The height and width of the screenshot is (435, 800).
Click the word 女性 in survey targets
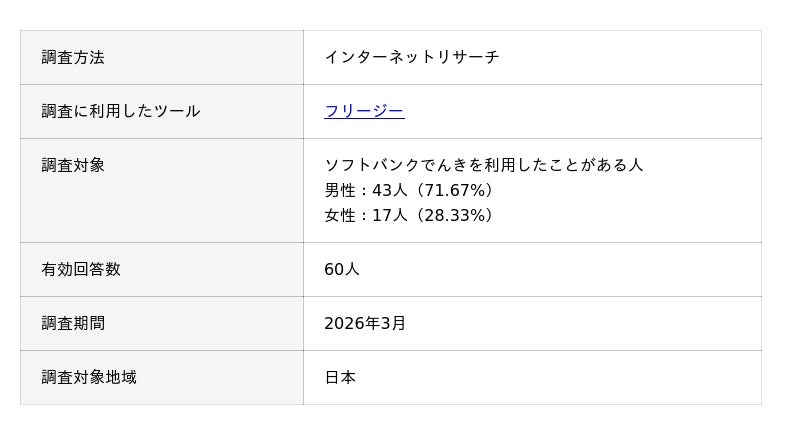[340, 215]
